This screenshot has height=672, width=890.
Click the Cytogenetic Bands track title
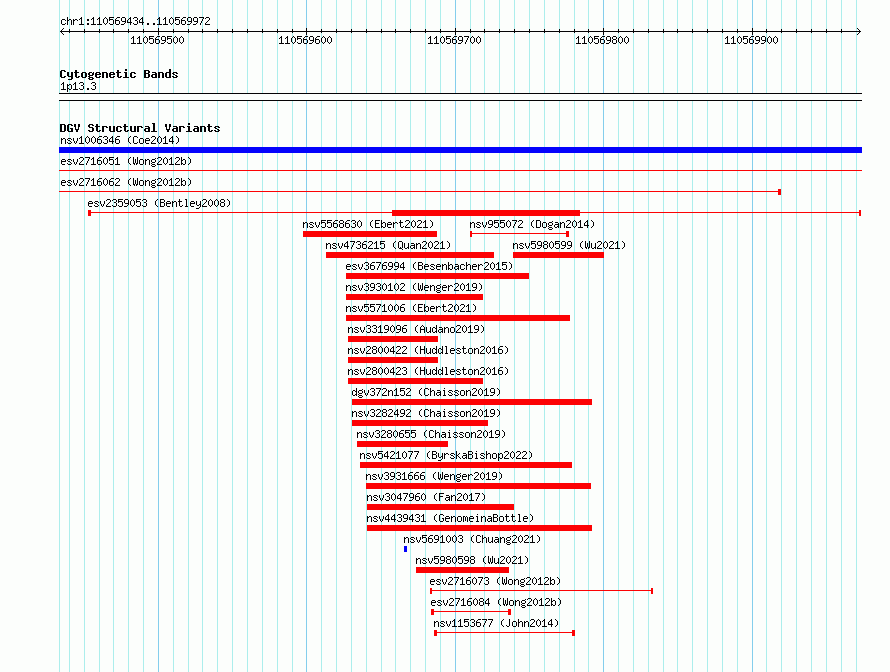pyautogui.click(x=119, y=74)
